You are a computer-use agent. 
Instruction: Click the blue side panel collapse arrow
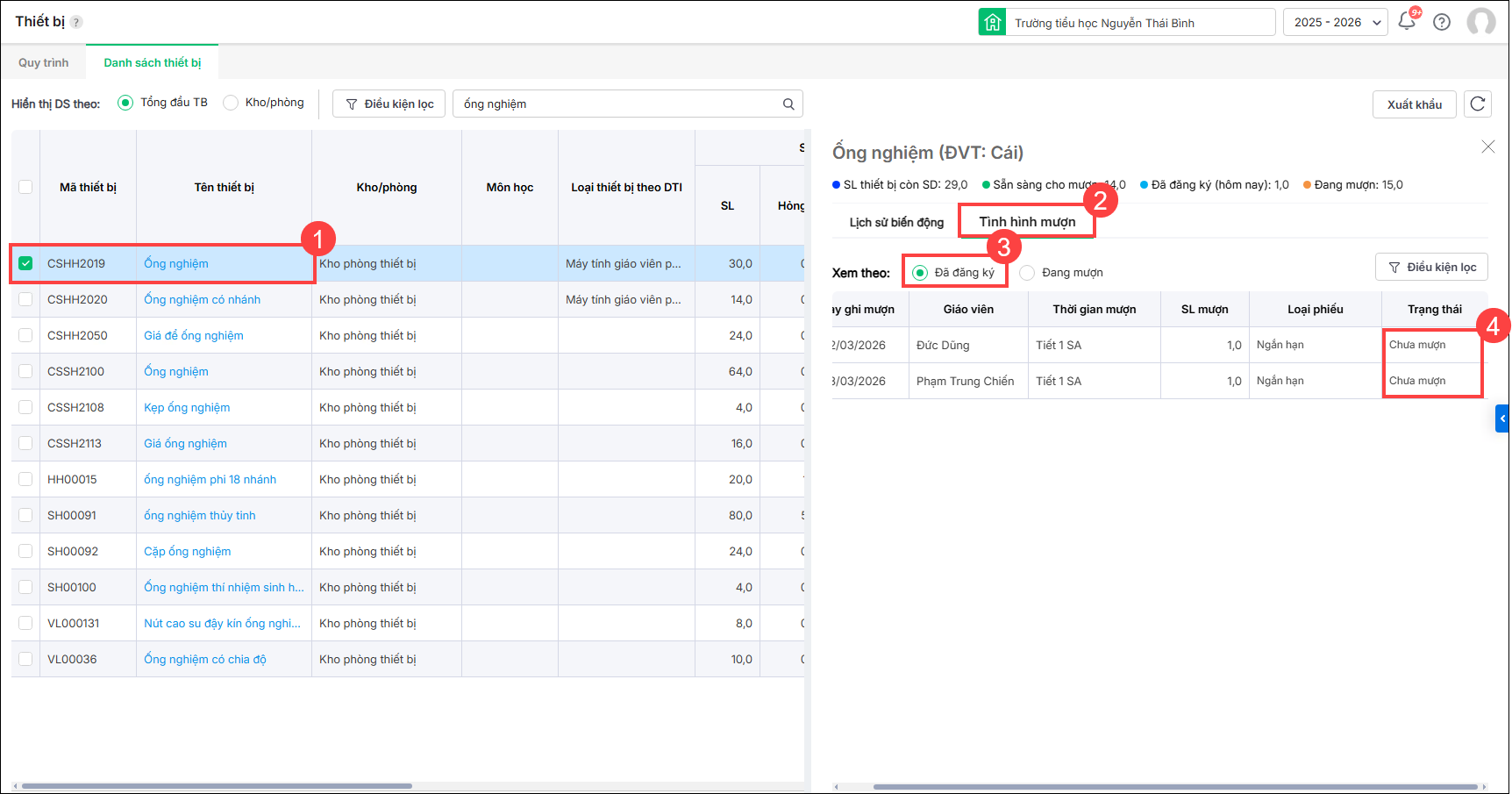coord(1501,418)
